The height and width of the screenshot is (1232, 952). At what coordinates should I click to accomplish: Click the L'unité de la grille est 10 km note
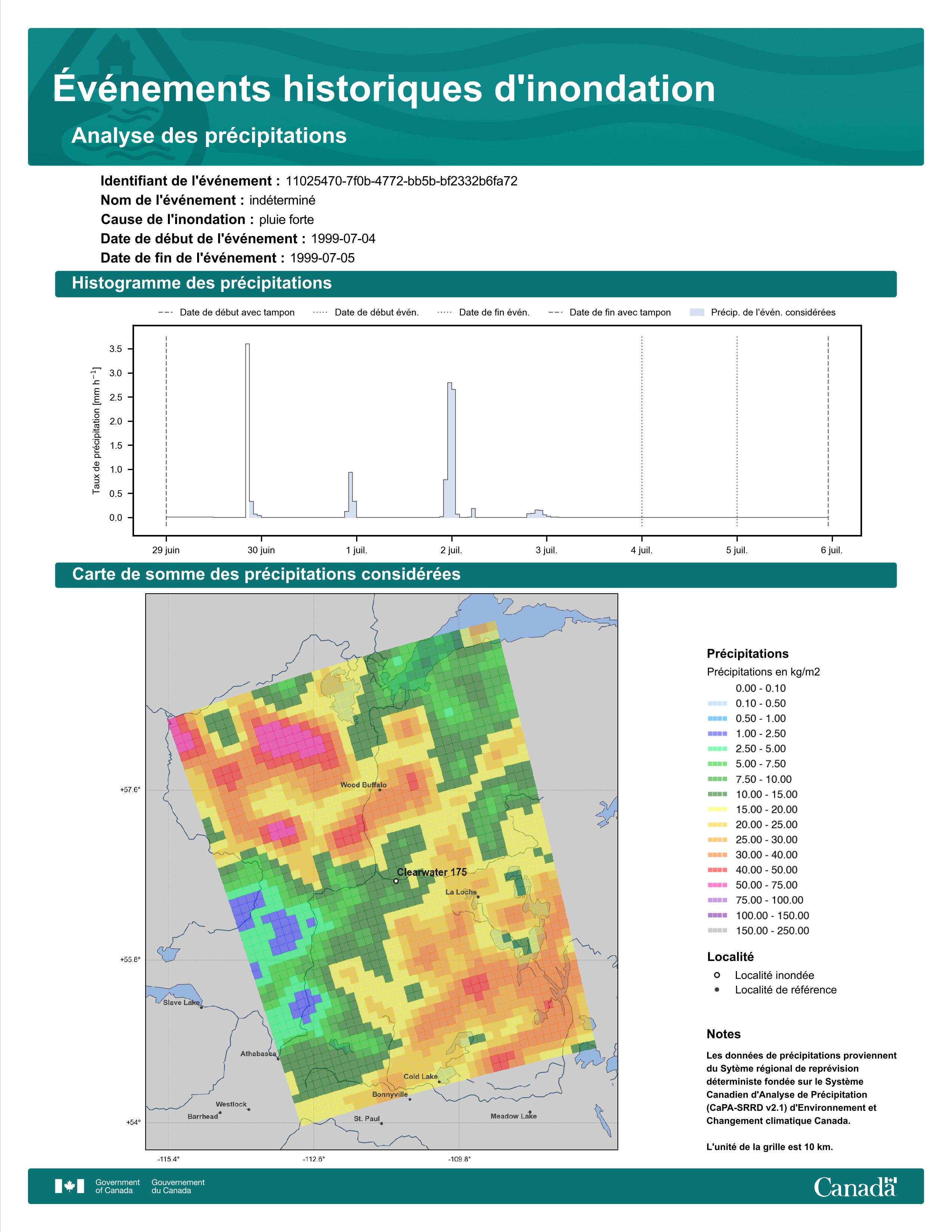pyautogui.click(x=769, y=1147)
